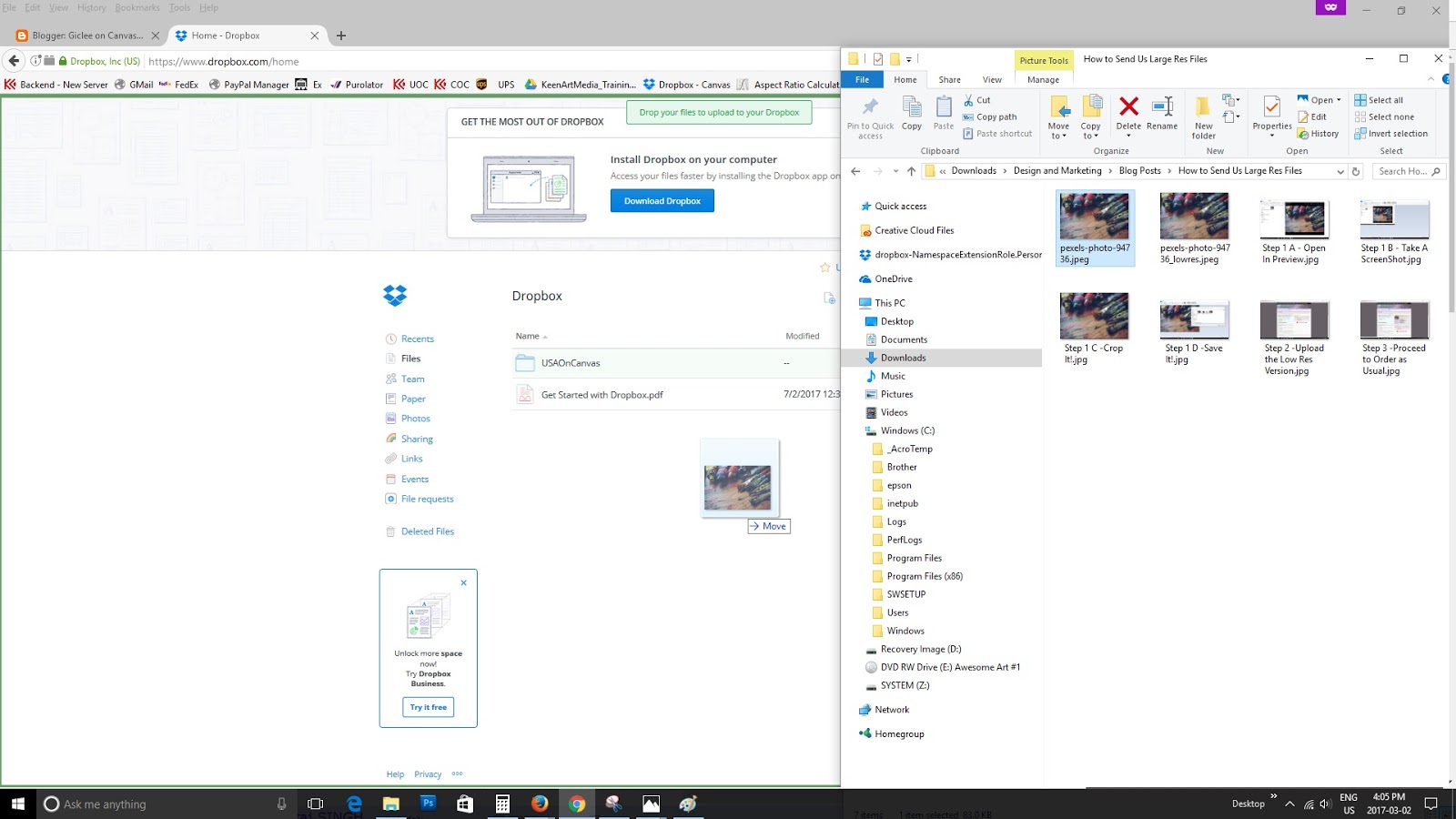This screenshot has width=1456, height=819.
Task: Create a New folder in Explorer
Action: point(1203,118)
